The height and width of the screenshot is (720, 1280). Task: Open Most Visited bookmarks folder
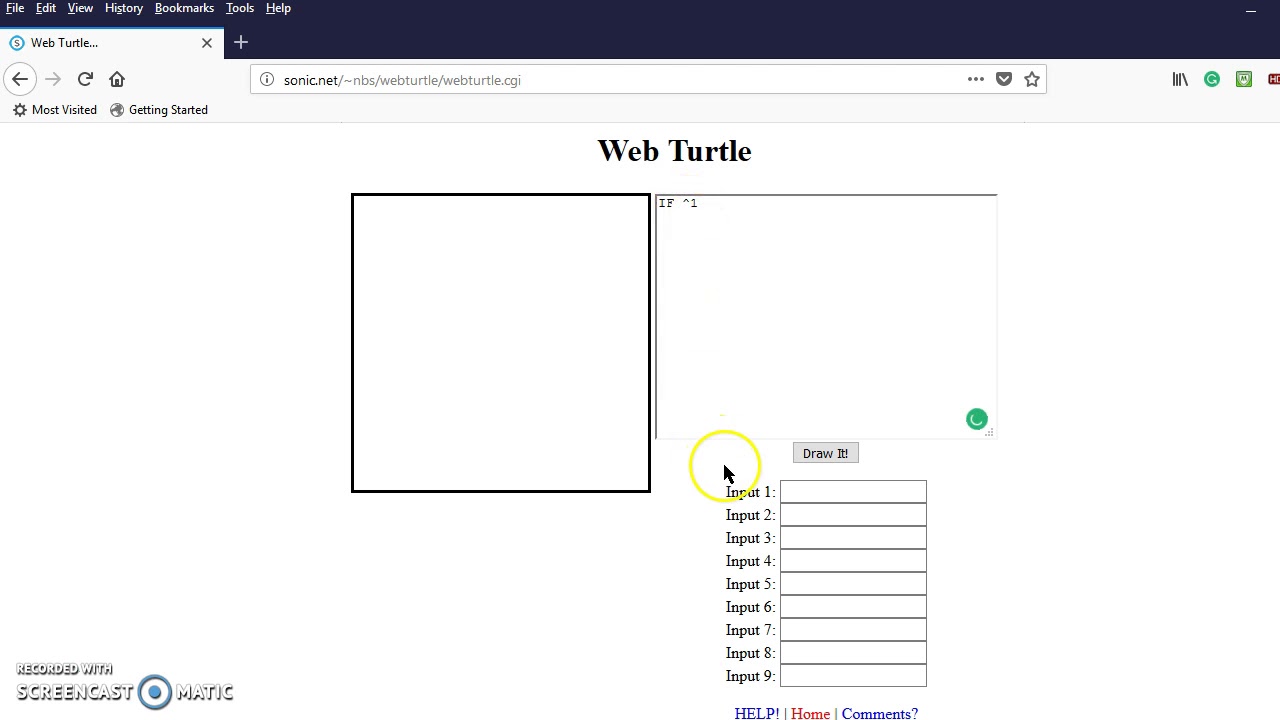(55, 110)
